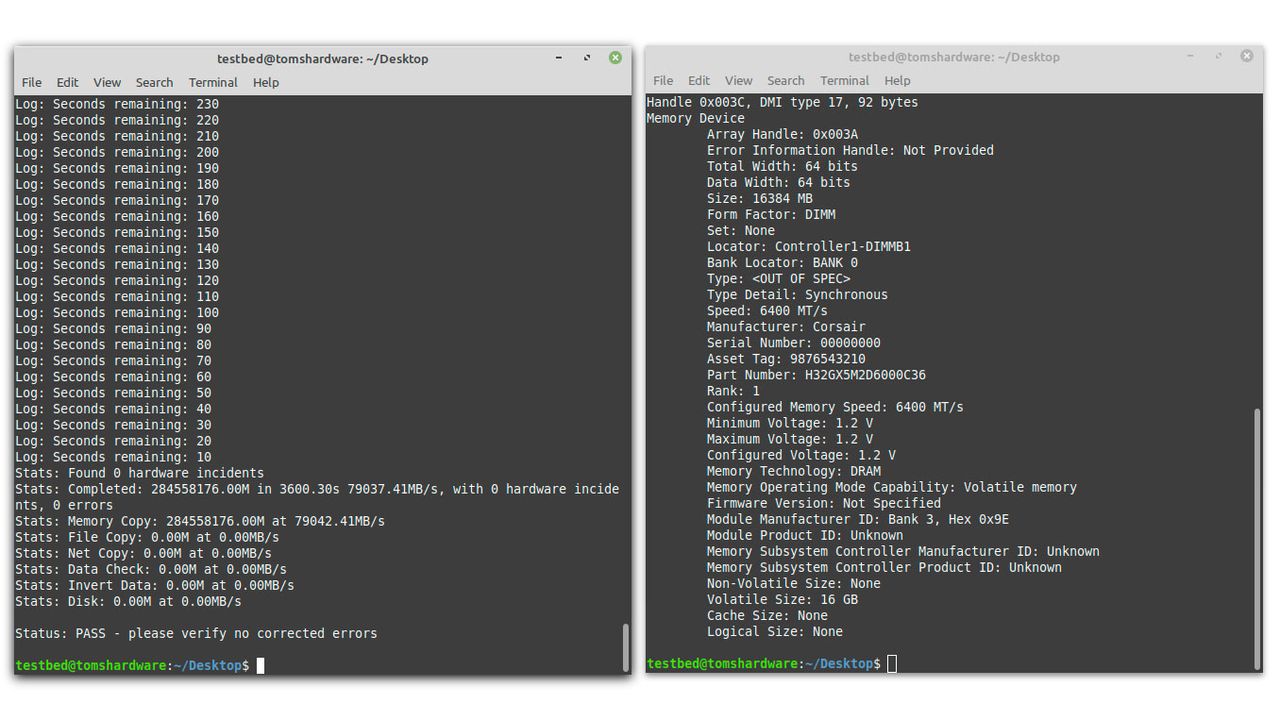Click 'Configured Voltage: 1.2 V' line
1280x720 pixels.
(801, 455)
